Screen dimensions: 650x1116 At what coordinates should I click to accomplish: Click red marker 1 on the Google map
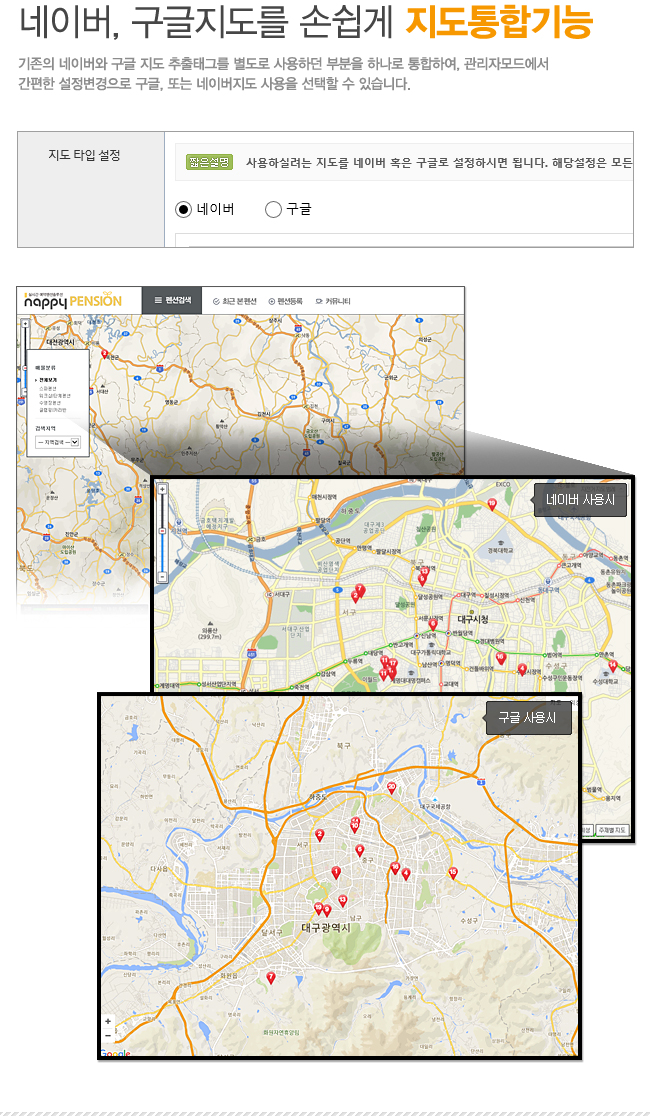pos(336,873)
